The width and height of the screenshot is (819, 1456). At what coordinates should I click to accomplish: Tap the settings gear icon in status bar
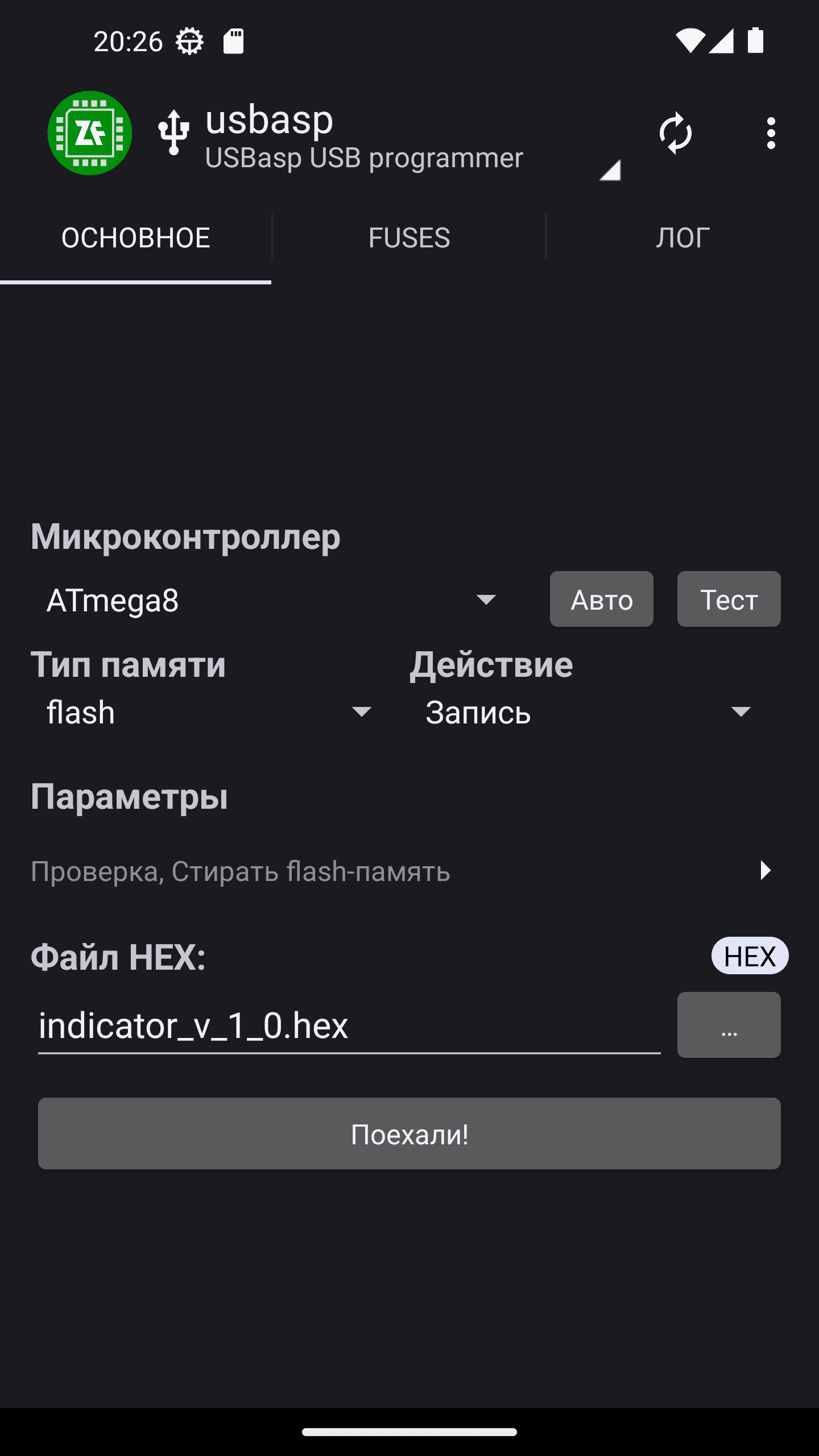(x=189, y=42)
